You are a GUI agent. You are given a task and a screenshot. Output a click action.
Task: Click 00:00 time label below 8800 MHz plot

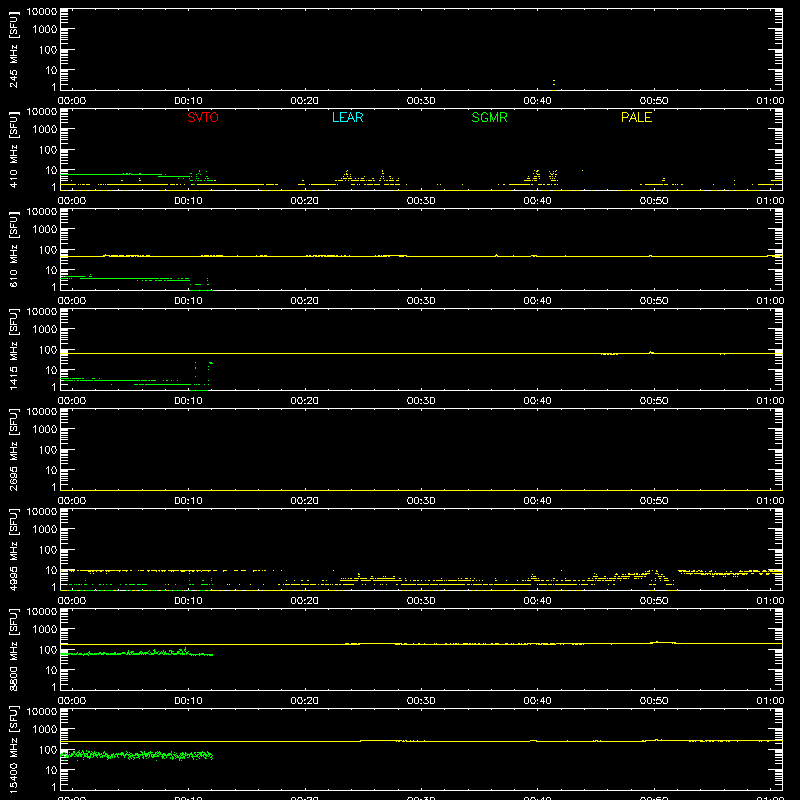72,701
